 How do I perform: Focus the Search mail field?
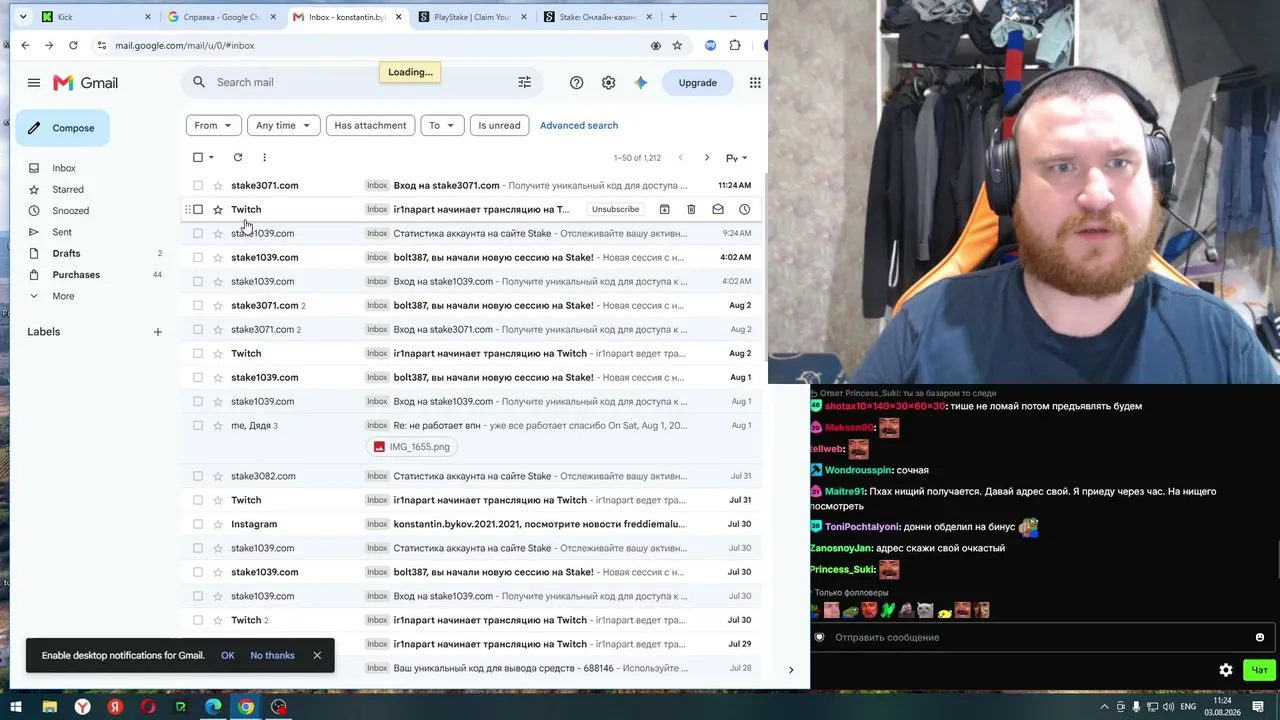pos(360,82)
